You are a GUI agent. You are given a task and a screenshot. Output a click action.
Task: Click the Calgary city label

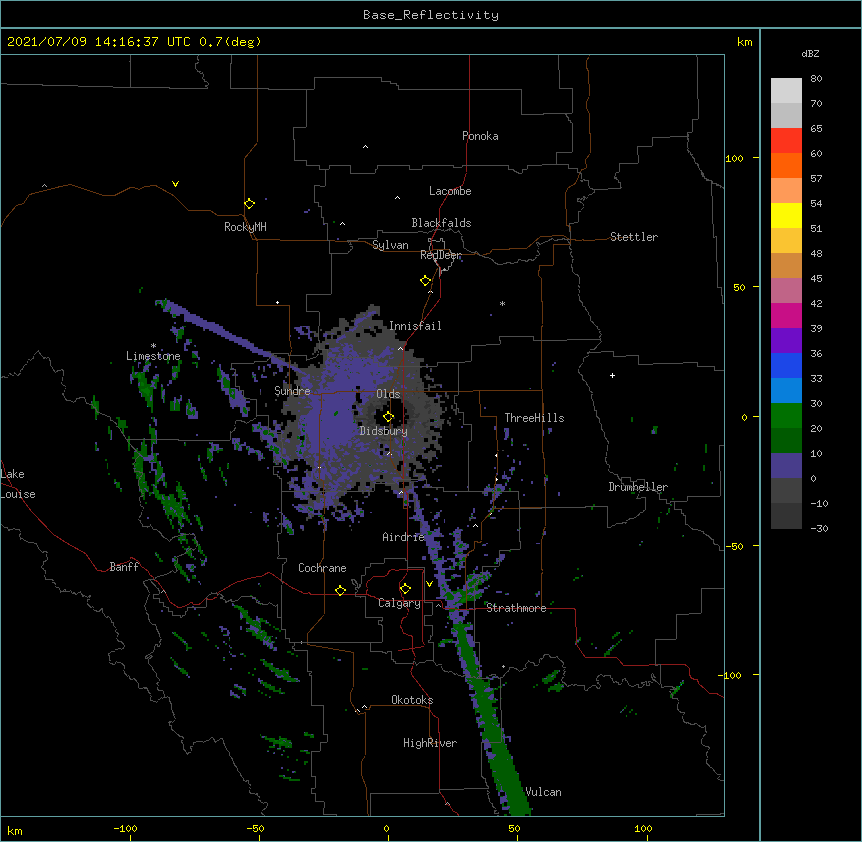pos(399,603)
